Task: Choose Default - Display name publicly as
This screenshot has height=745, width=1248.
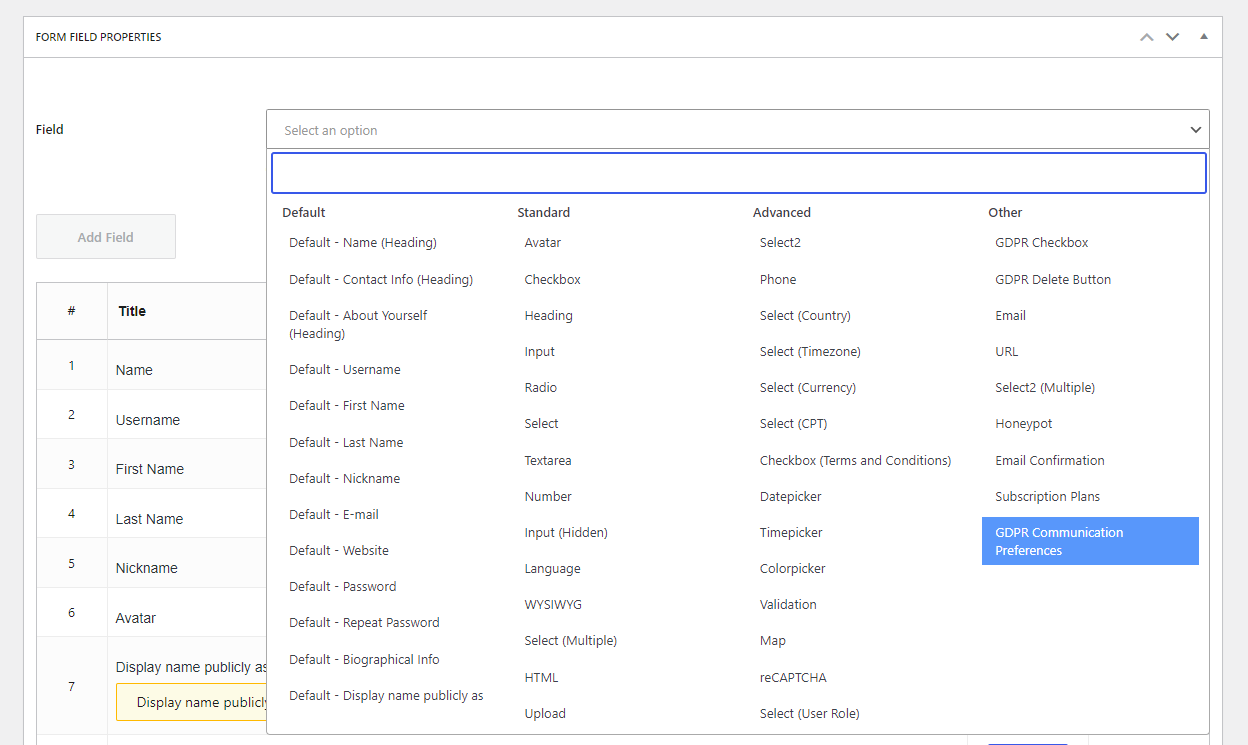Action: (x=386, y=696)
